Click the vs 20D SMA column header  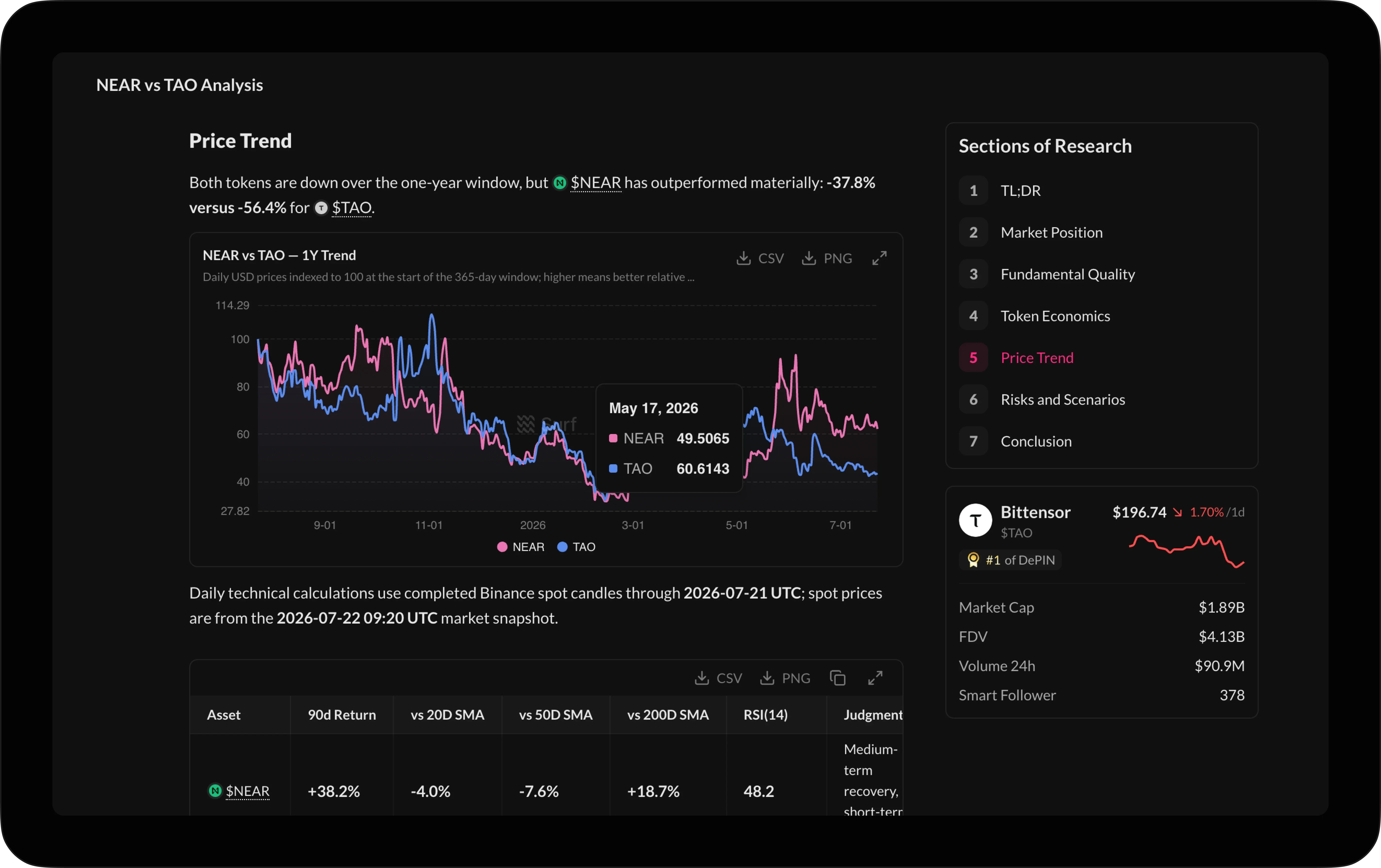pyautogui.click(x=447, y=715)
